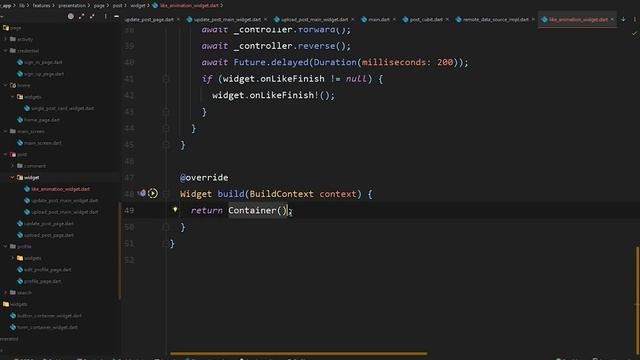Open upload_post_page.dart in project tree
This screenshot has height=360, width=640.
(45, 235)
